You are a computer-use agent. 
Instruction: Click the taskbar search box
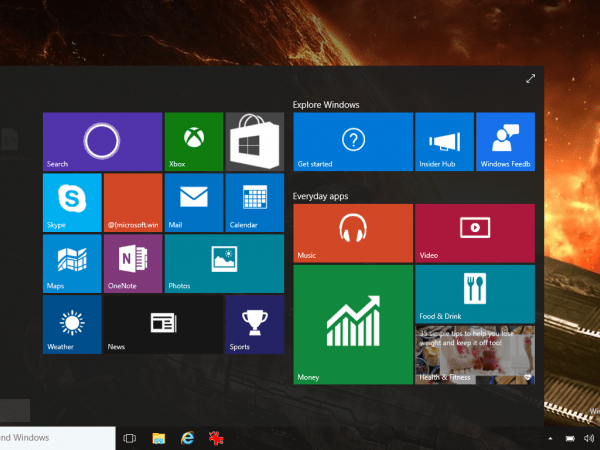coord(57,438)
